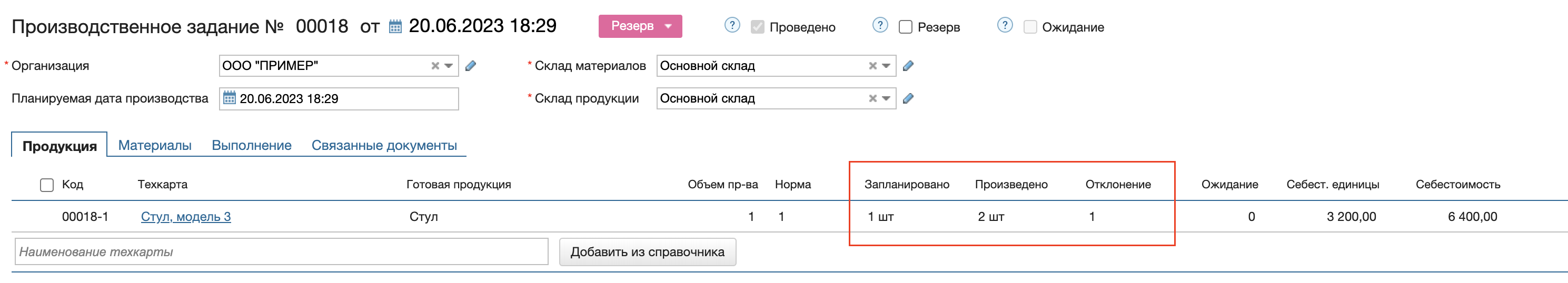This screenshot has height=283, width=1568.
Task: Open calendar icon in planned production date field
Action: (229, 98)
